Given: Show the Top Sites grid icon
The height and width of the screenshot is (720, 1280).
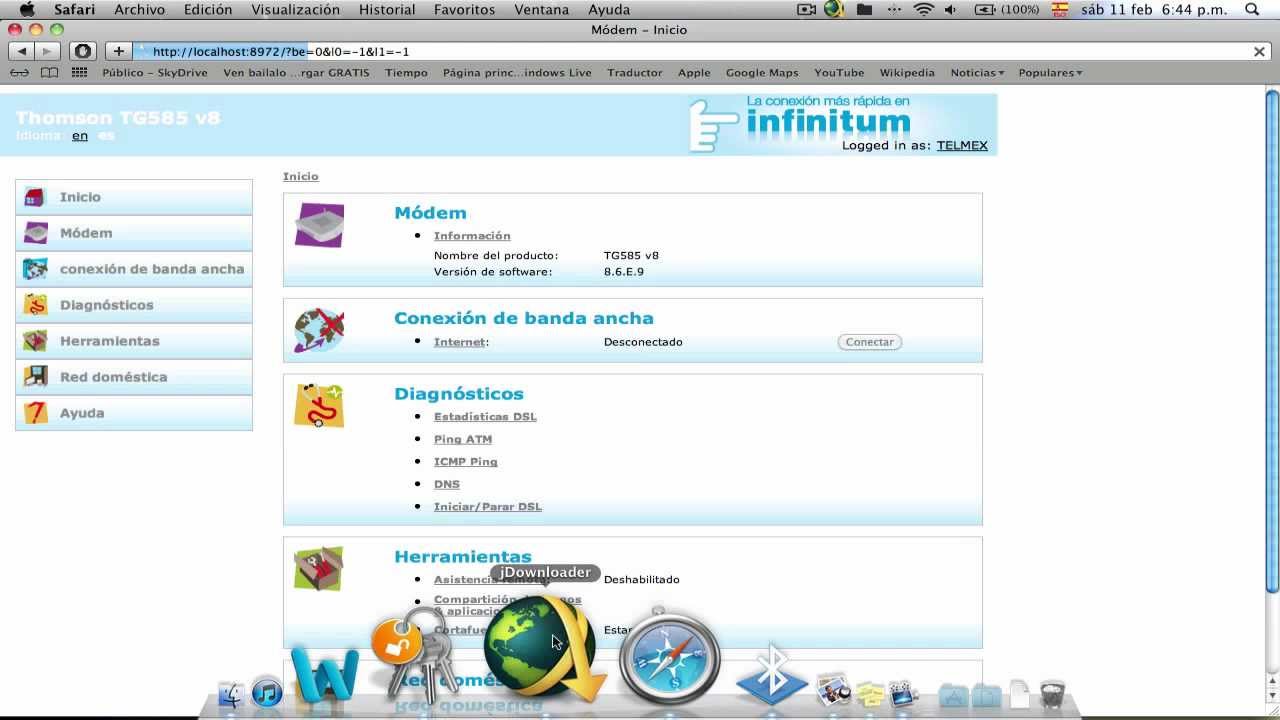Looking at the screenshot, I should click(x=80, y=73).
